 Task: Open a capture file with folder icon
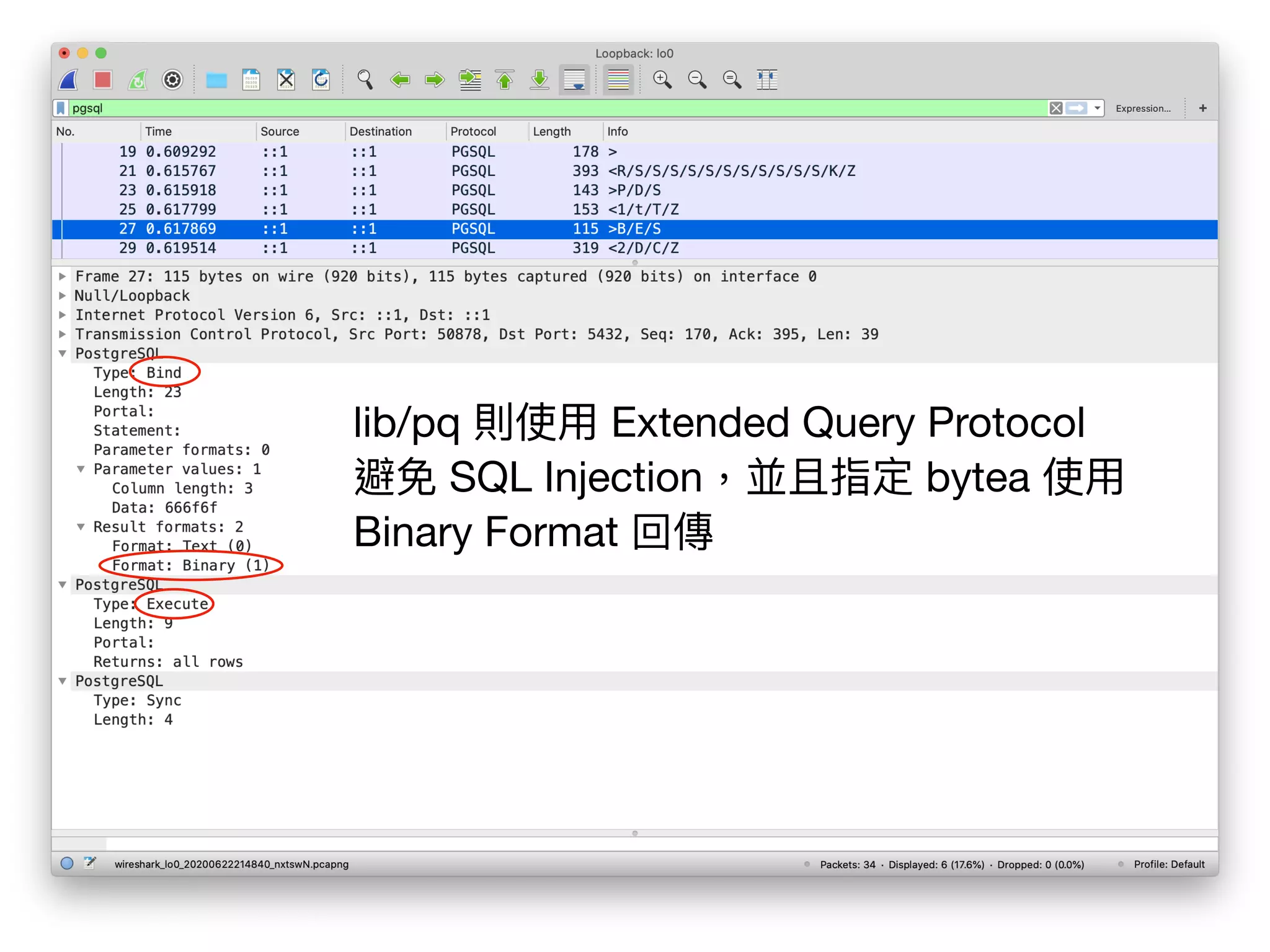tap(216, 80)
